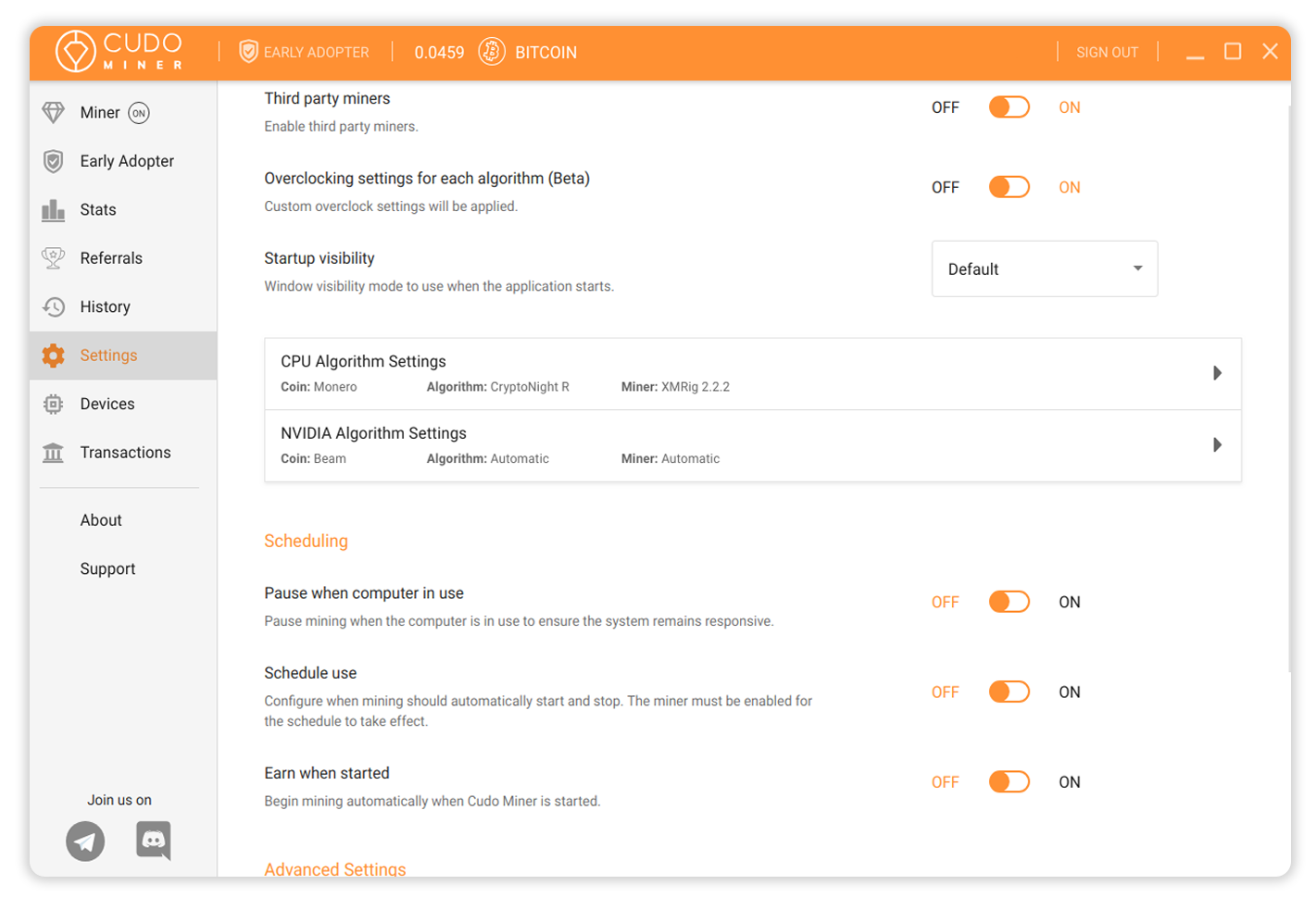Image resolution: width=1316 pixels, height=910 pixels.
Task: Close the Cudo Miner window
Action: pyautogui.click(x=1270, y=52)
